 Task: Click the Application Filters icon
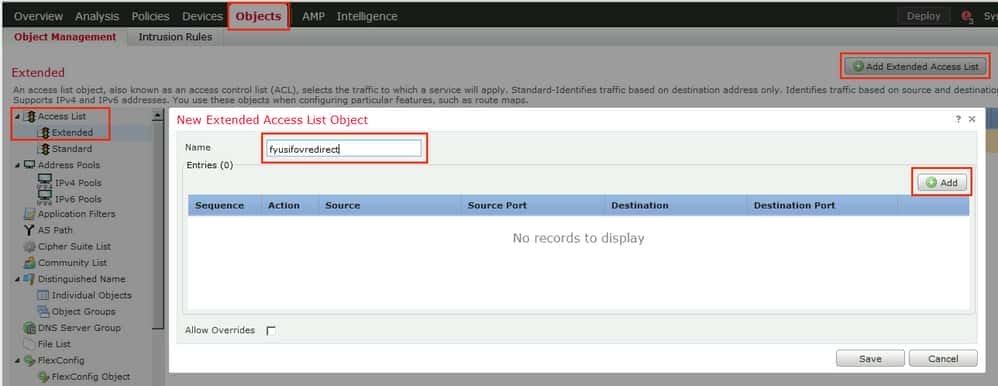pos(29,214)
